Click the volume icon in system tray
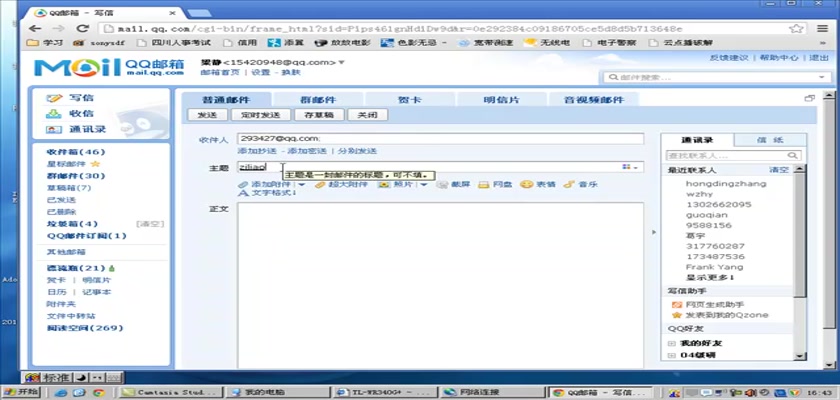Image resolution: width=840 pixels, height=400 pixels. pos(753,393)
